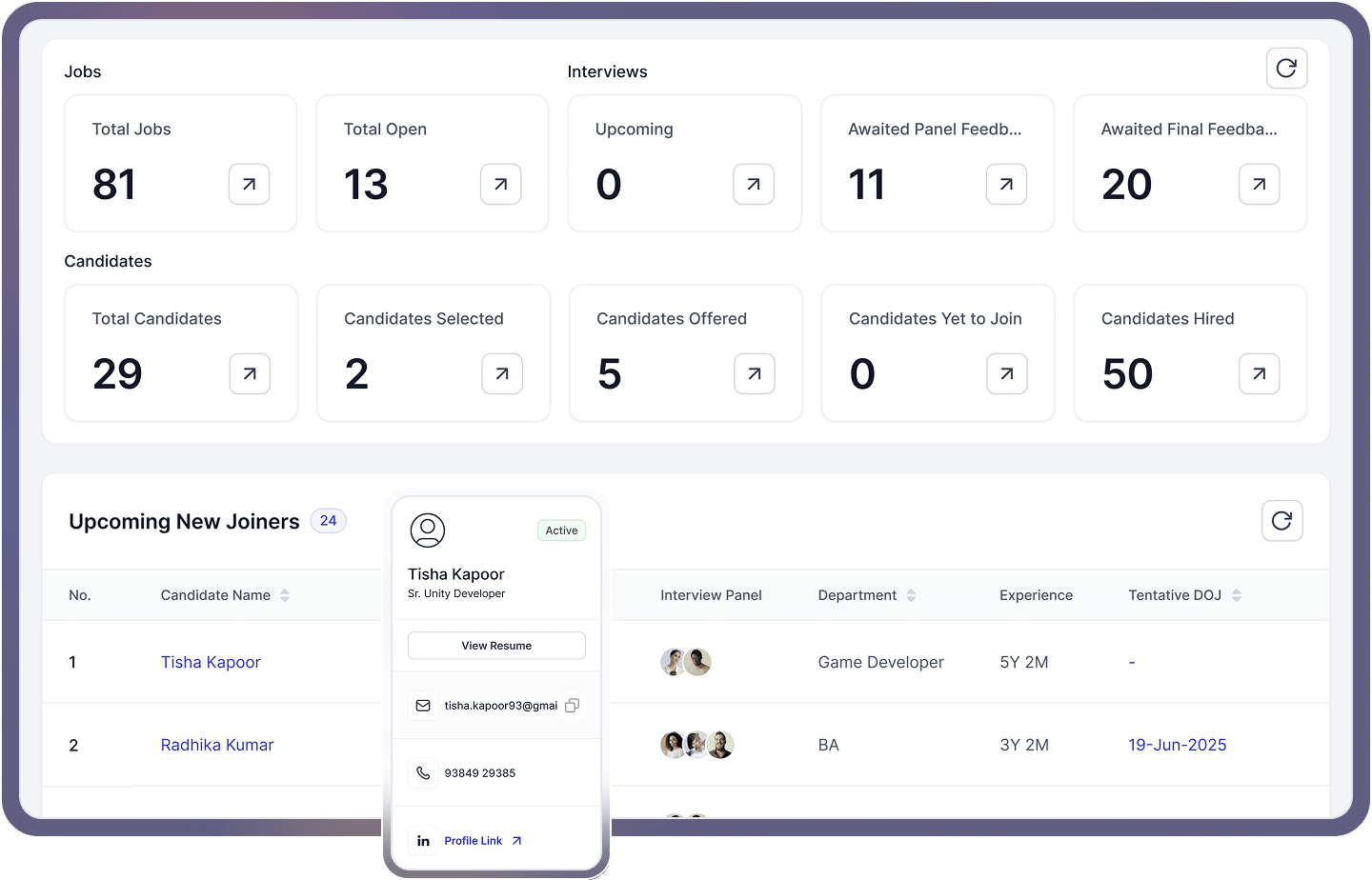Click the 19-Jun-2025 joining date
This screenshot has height=880, width=1372.
click(x=1177, y=745)
